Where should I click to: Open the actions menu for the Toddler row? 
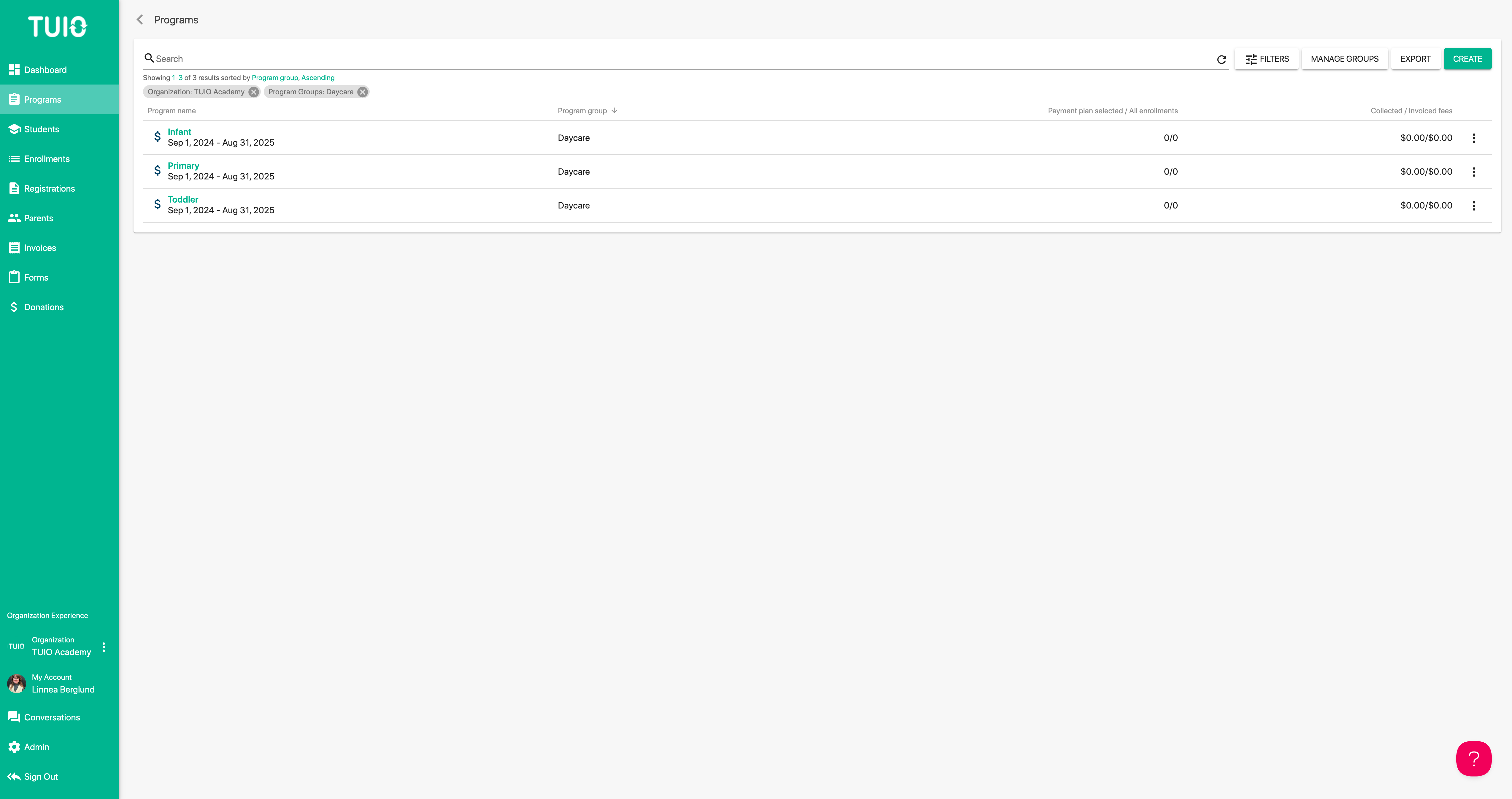(x=1474, y=205)
